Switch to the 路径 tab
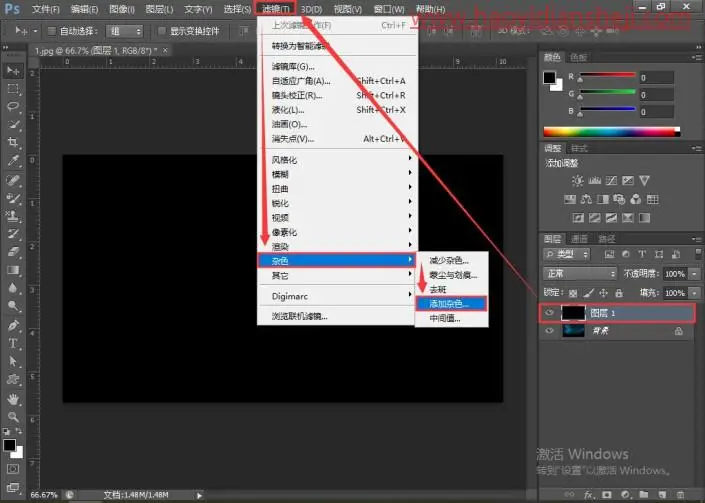Image resolution: width=705 pixels, height=503 pixels. coord(607,239)
